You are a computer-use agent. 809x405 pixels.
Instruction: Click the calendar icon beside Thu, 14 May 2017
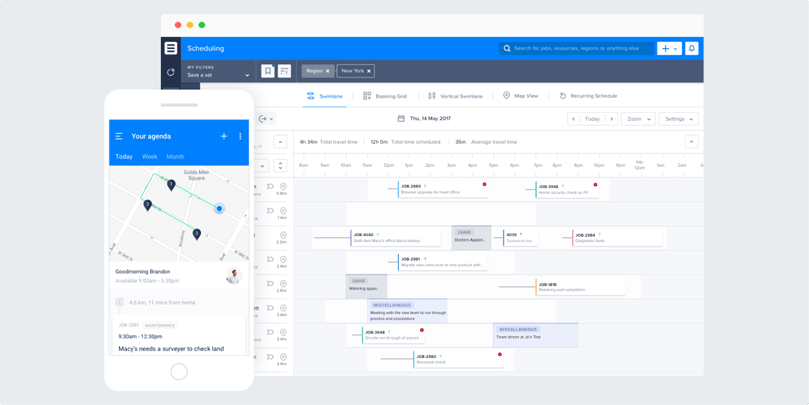(401, 119)
